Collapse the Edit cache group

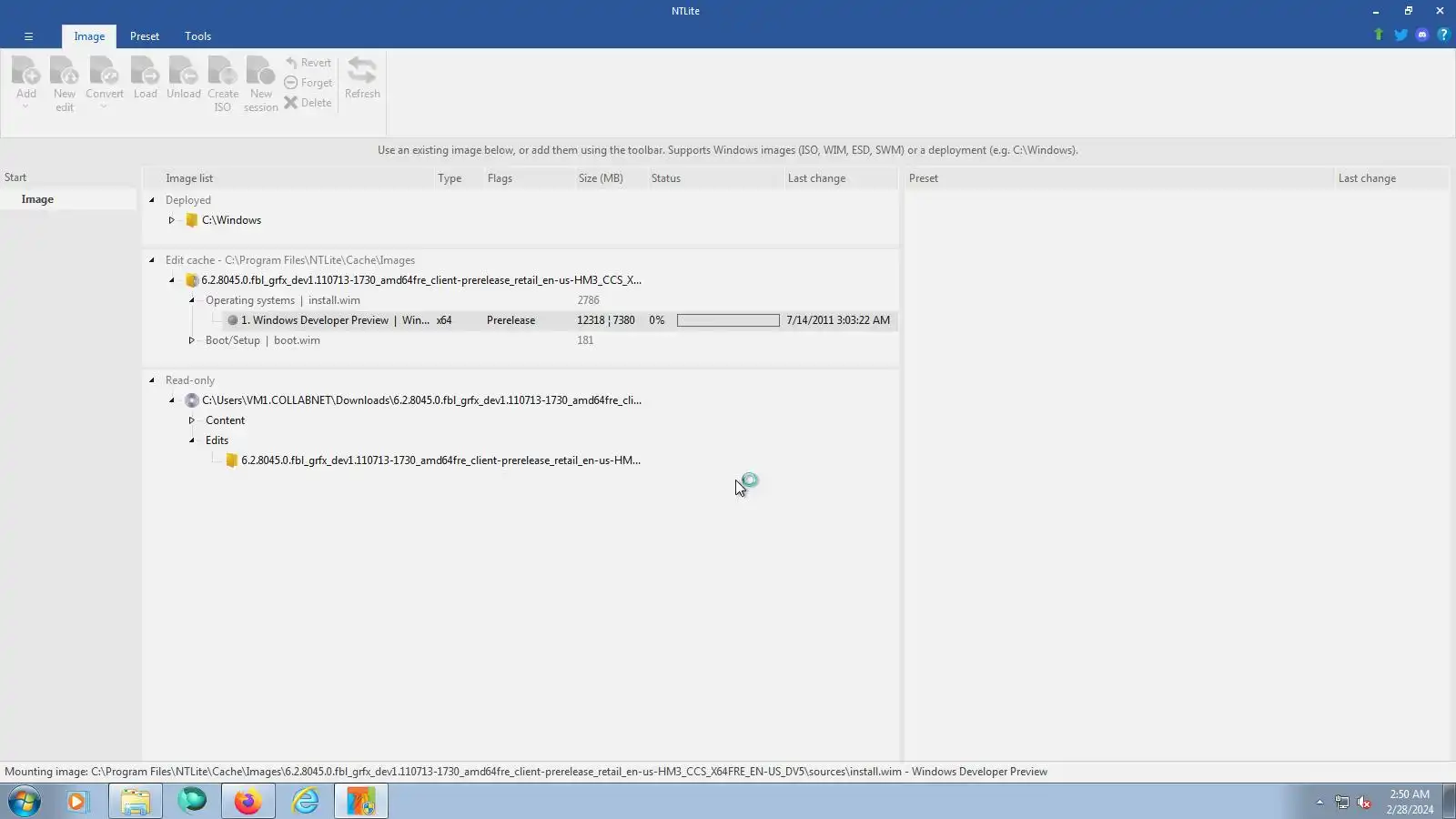(x=152, y=260)
